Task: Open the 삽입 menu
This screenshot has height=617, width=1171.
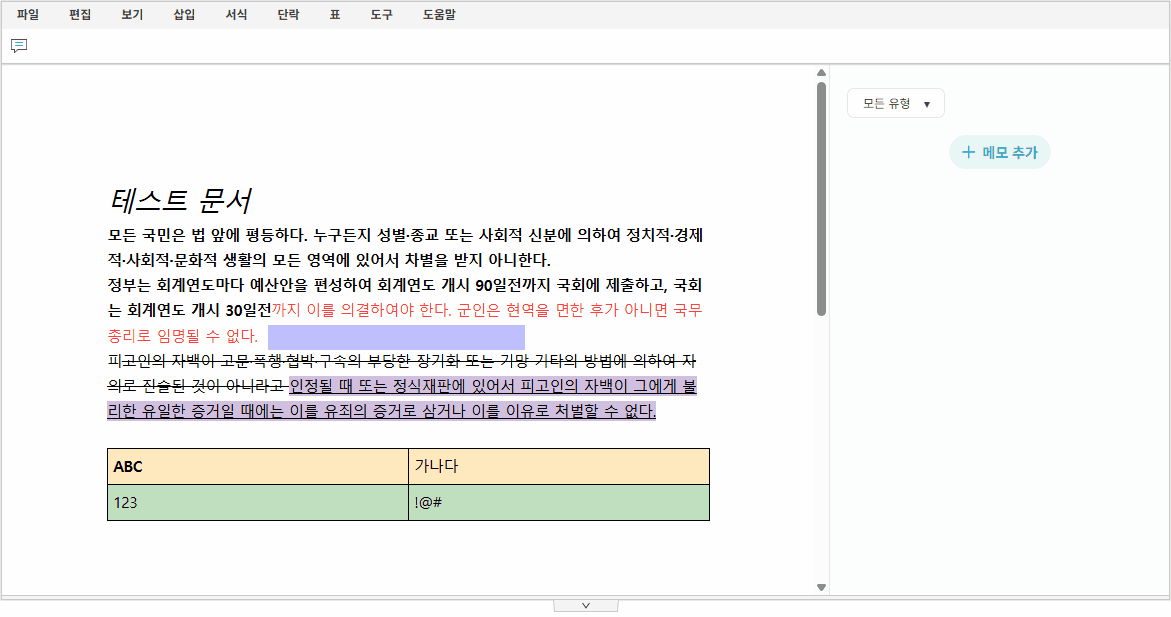Action: pyautogui.click(x=184, y=15)
